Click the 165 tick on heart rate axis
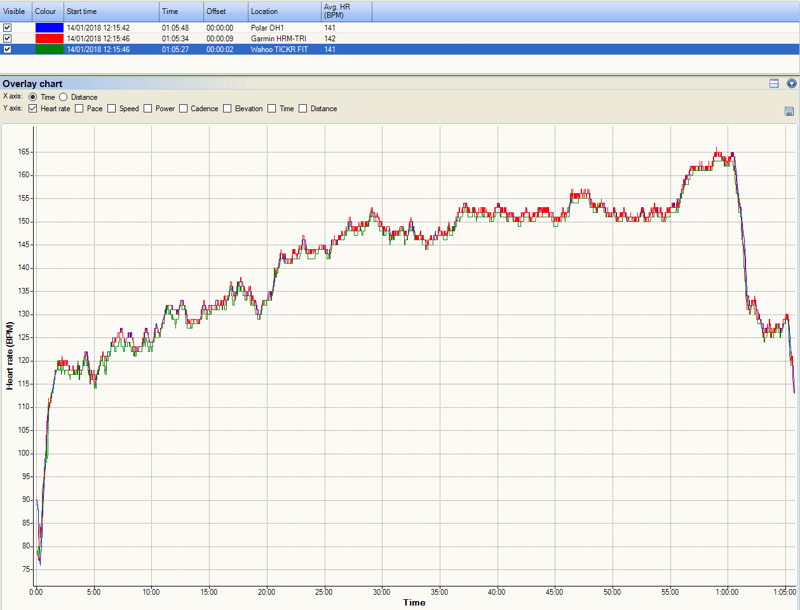The height and width of the screenshot is (610, 800). pos(24,152)
